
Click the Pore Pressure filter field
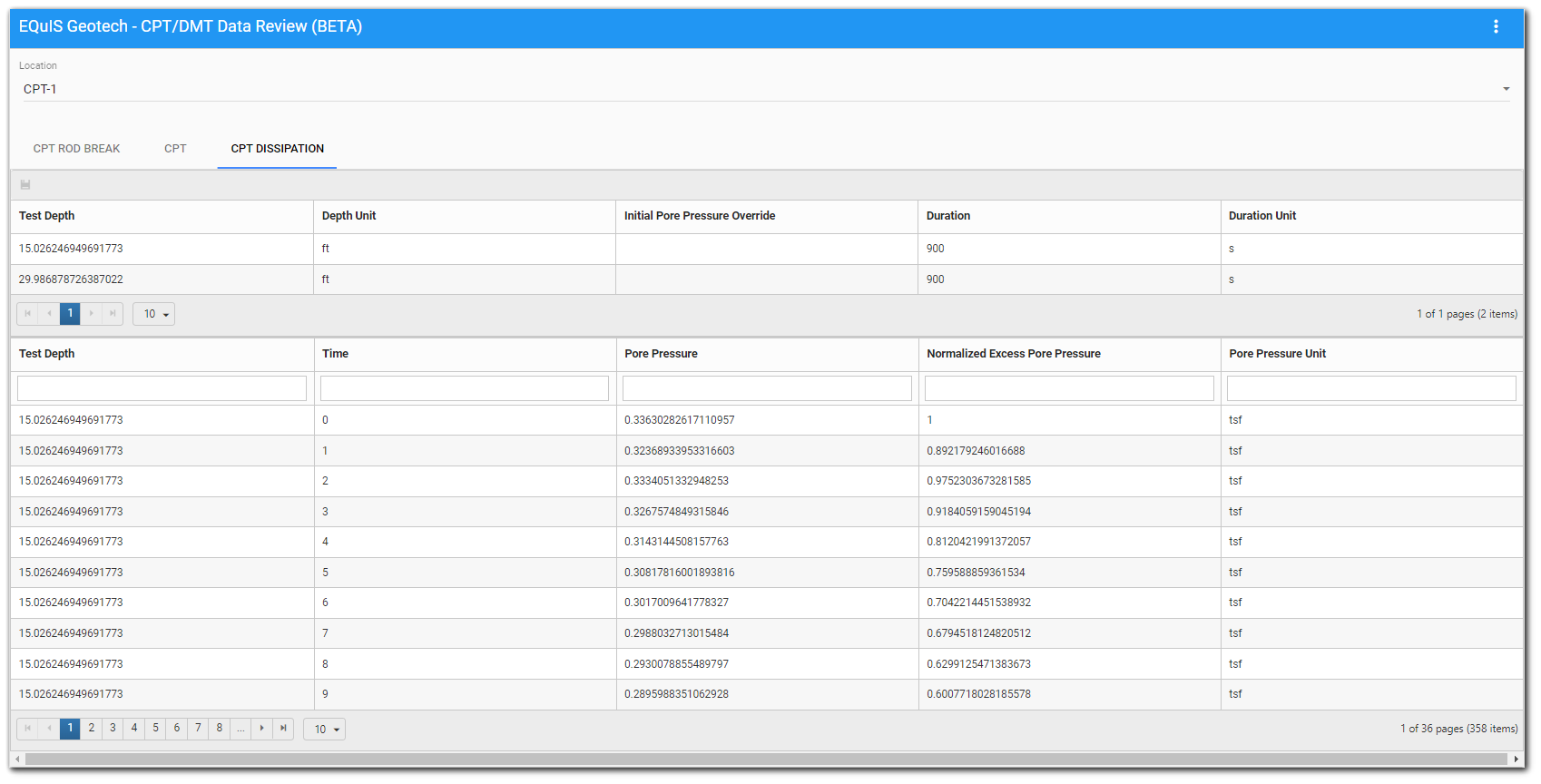tap(767, 388)
